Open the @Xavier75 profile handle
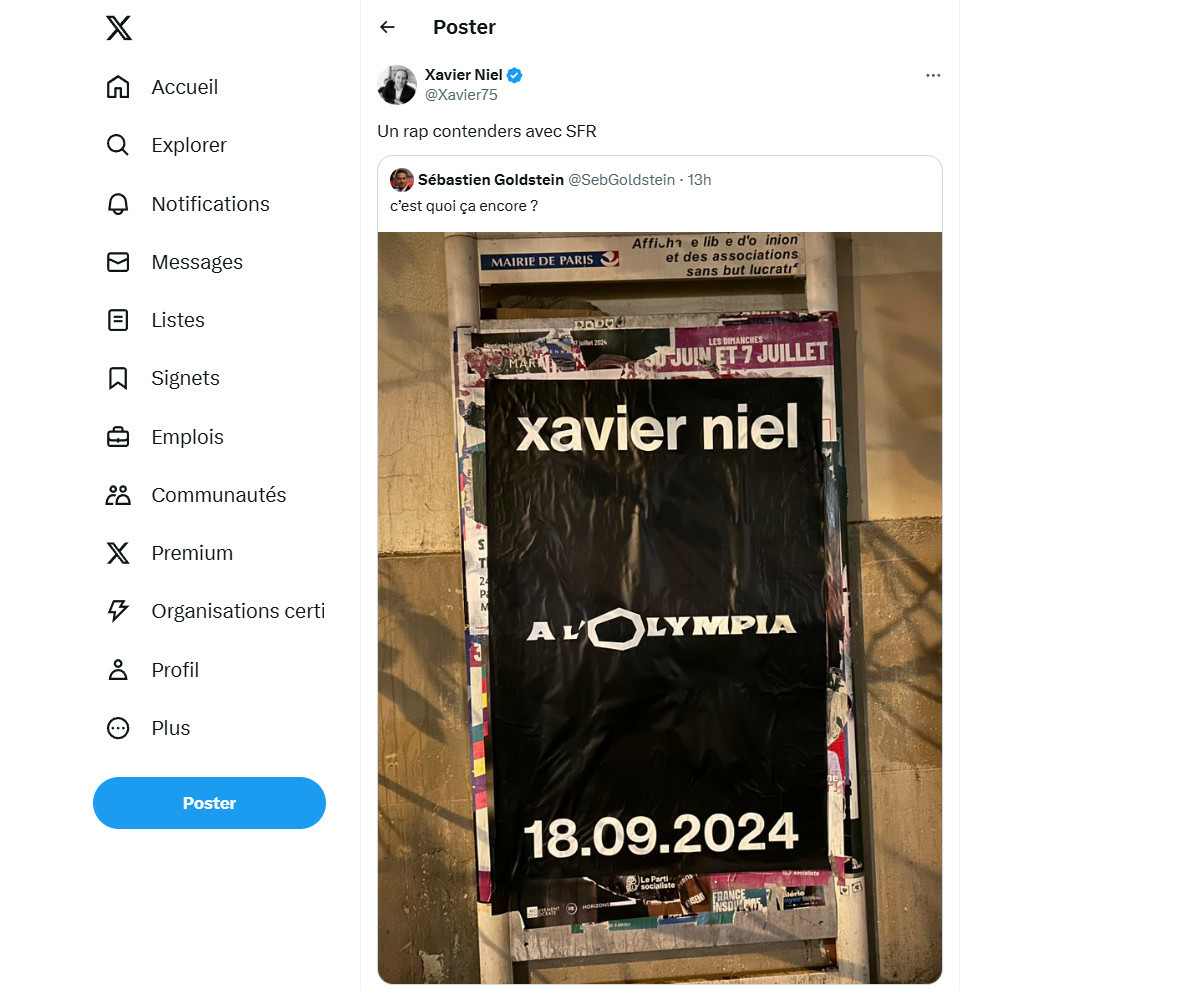Viewport: 1200px width, 990px height. point(461,95)
